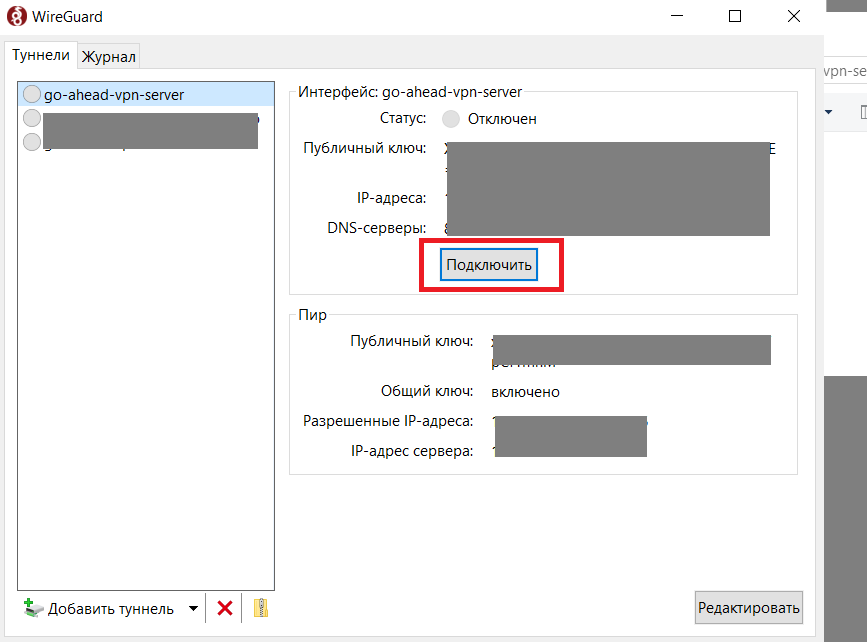Click the включено value for Общий ключ

pos(525,391)
